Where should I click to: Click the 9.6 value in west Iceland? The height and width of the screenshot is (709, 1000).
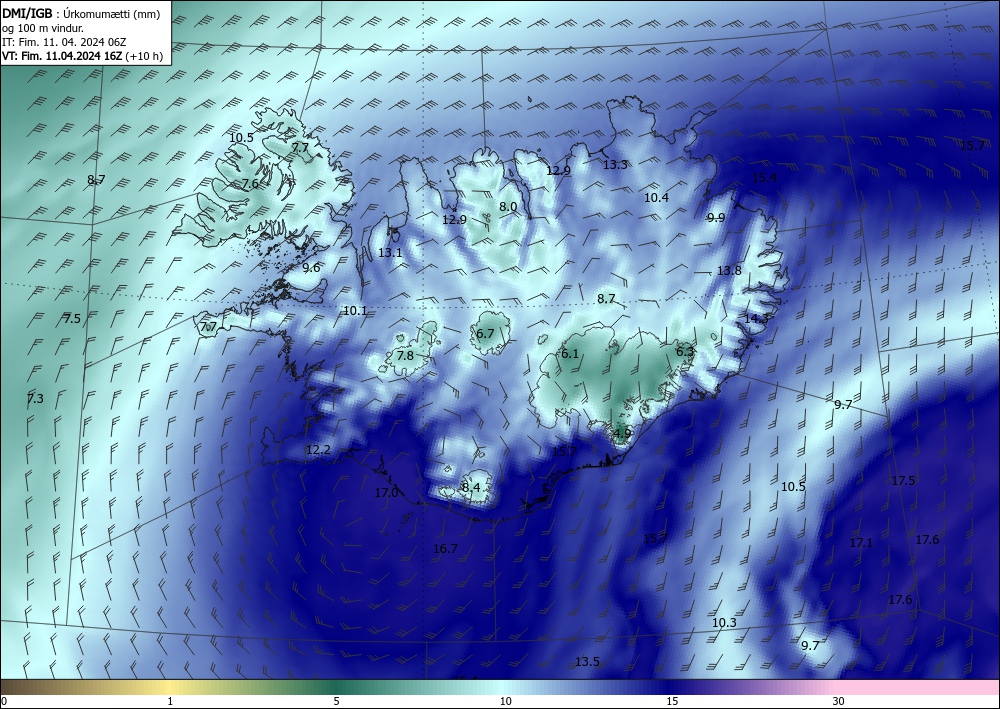(x=311, y=268)
